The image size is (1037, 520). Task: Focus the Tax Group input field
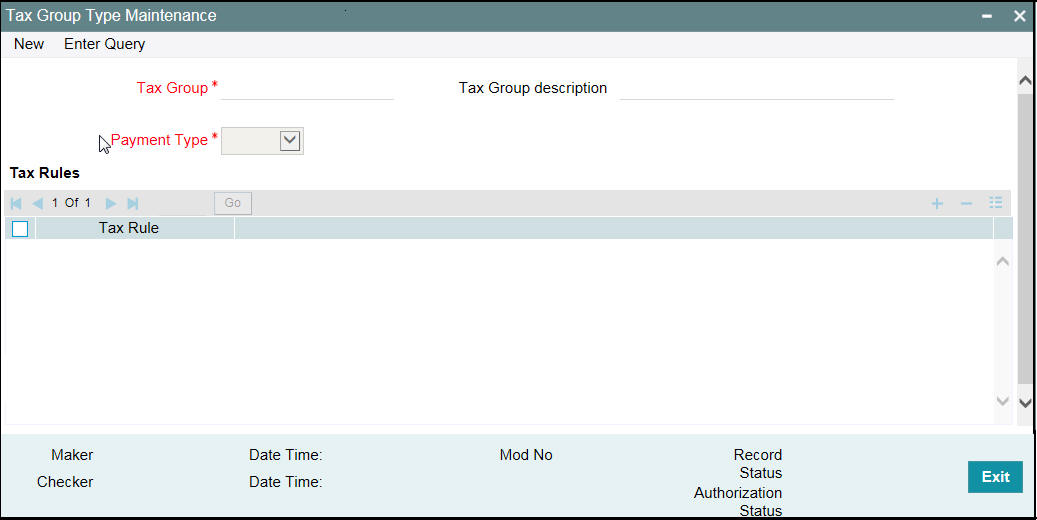click(308, 89)
